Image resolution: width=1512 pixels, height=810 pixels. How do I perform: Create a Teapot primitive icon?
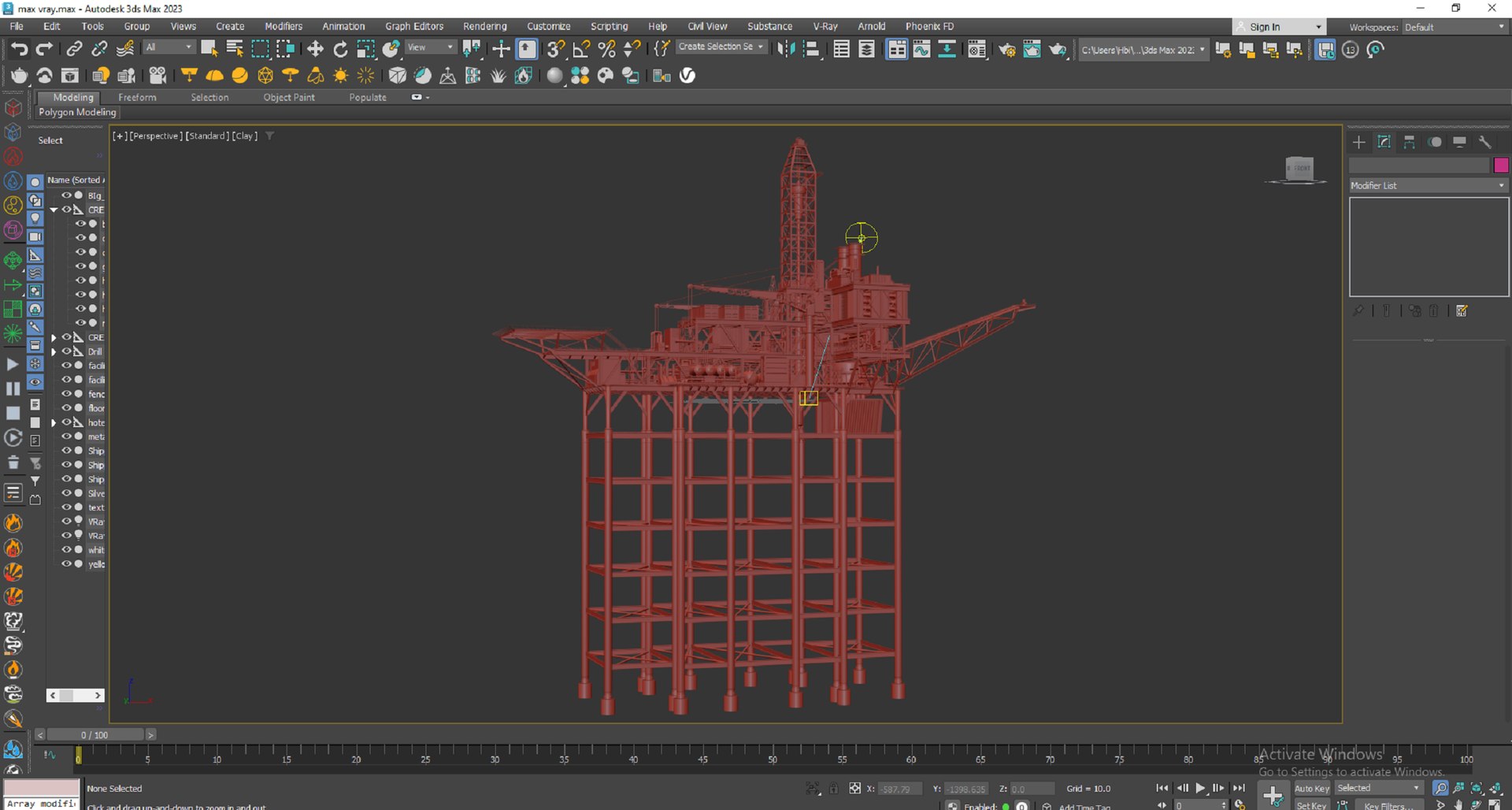(20, 76)
